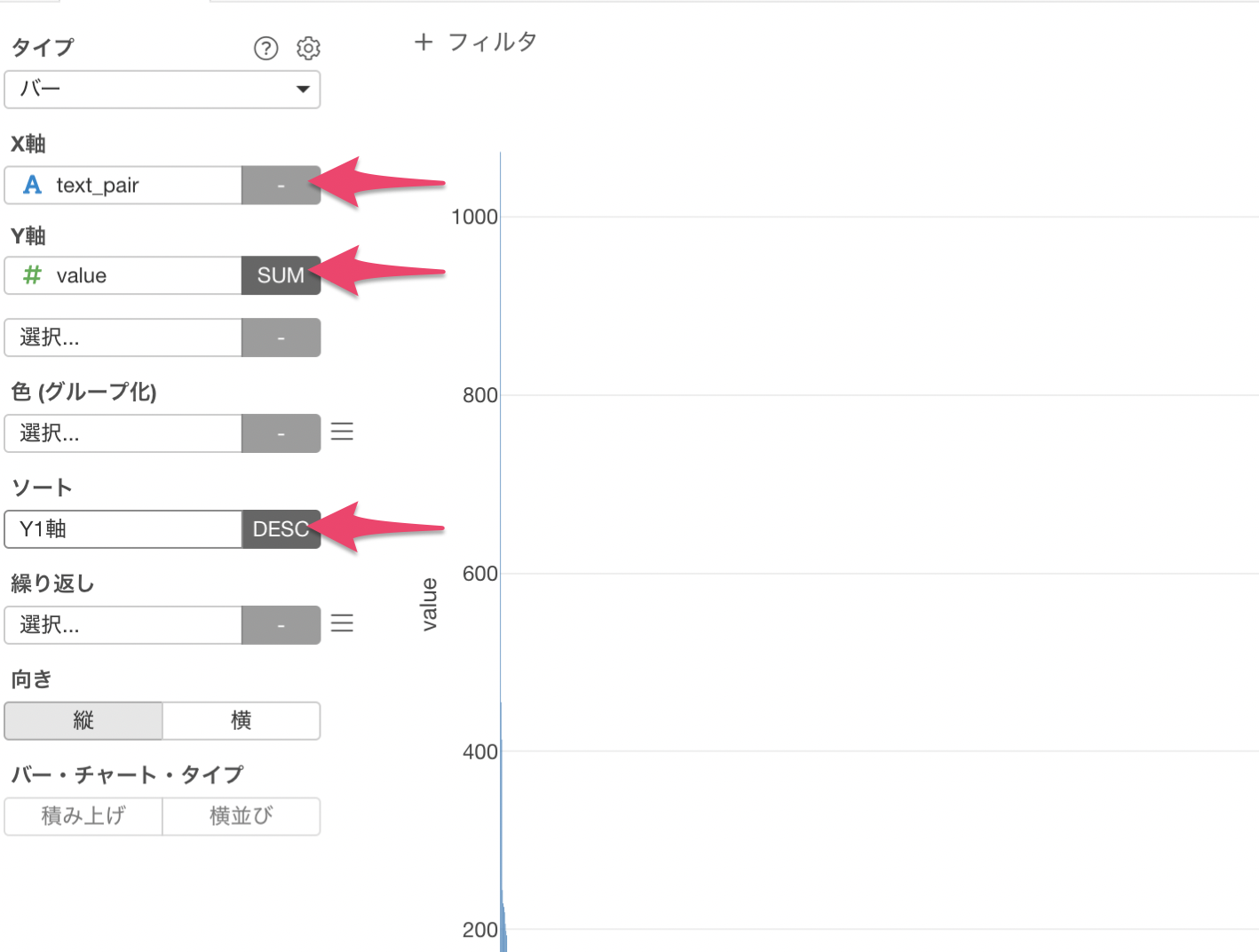The height and width of the screenshot is (952, 1259).
Task: Choose 積み上げ stacked bar type
Action: 83,816
